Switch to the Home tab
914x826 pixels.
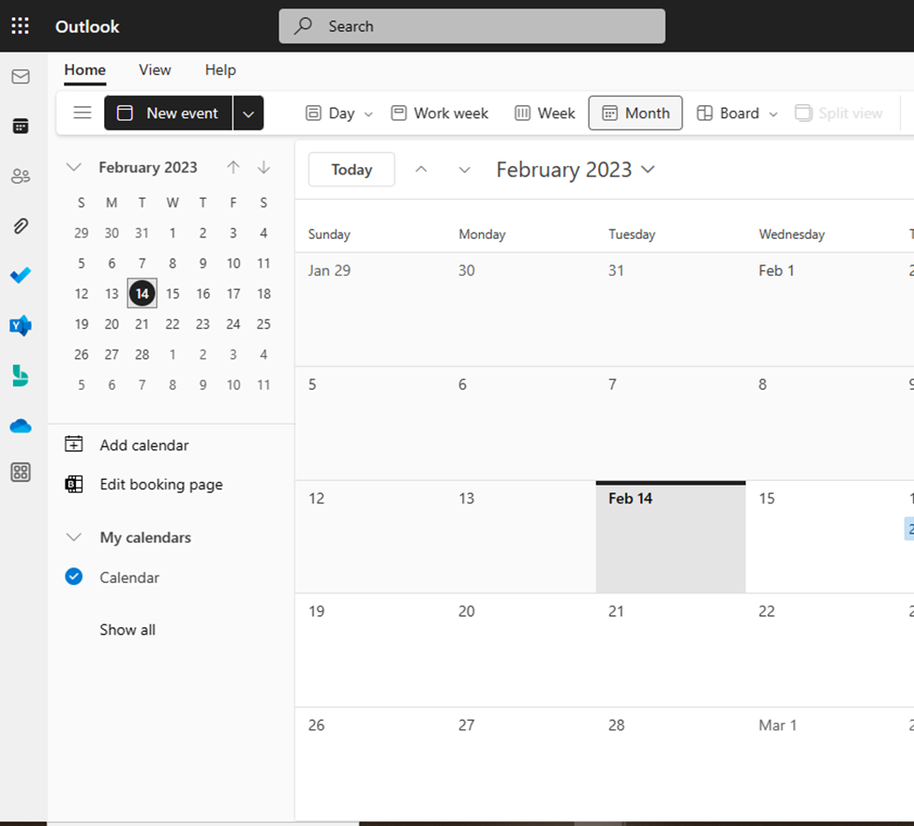click(85, 70)
